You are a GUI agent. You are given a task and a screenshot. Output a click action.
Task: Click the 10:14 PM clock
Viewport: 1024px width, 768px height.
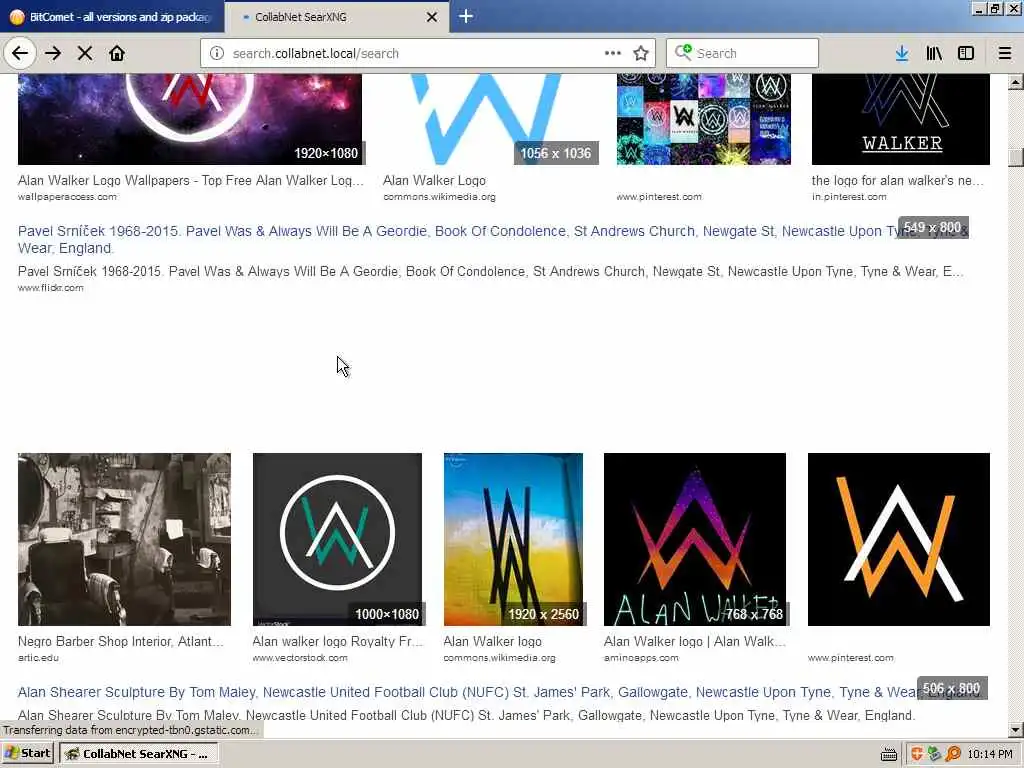pyautogui.click(x=990, y=754)
